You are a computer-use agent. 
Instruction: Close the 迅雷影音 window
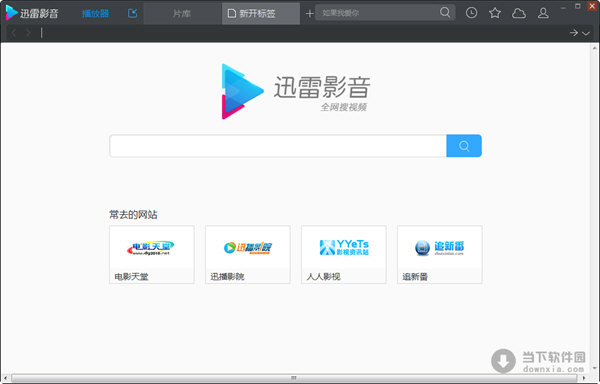click(592, 6)
